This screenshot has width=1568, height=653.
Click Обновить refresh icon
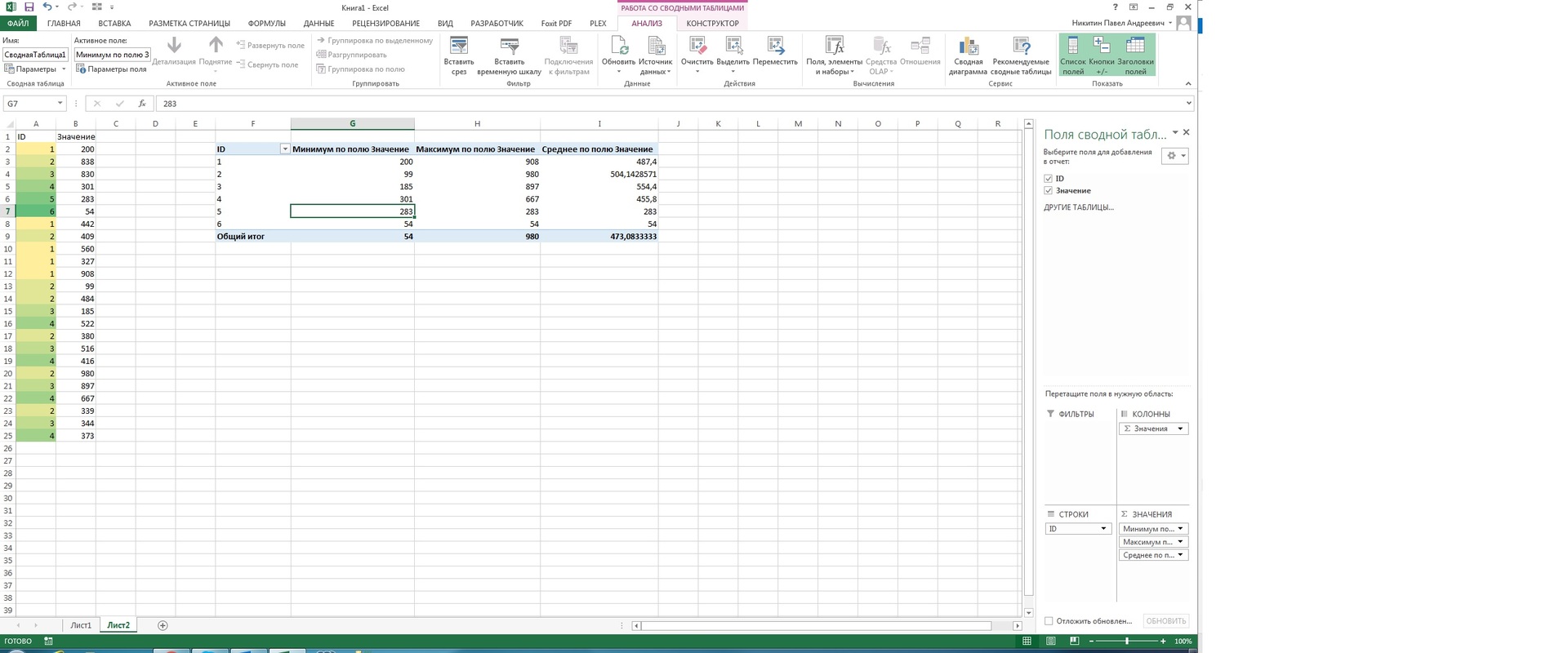tap(618, 56)
